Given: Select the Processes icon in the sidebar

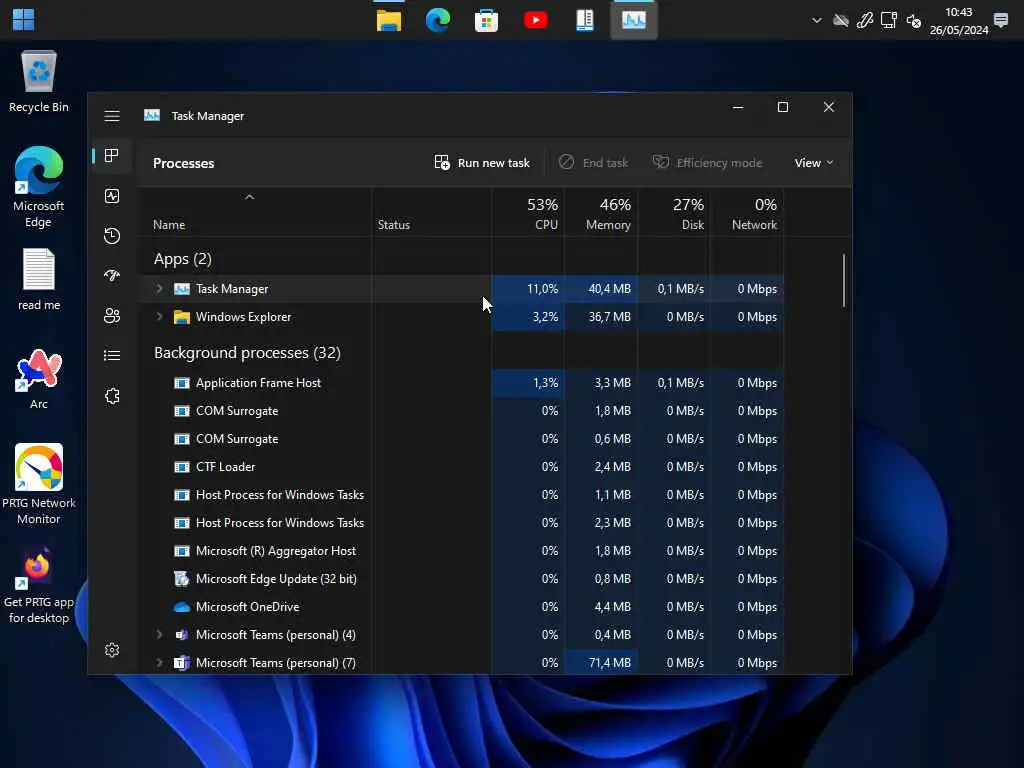Looking at the screenshot, I should point(112,155).
